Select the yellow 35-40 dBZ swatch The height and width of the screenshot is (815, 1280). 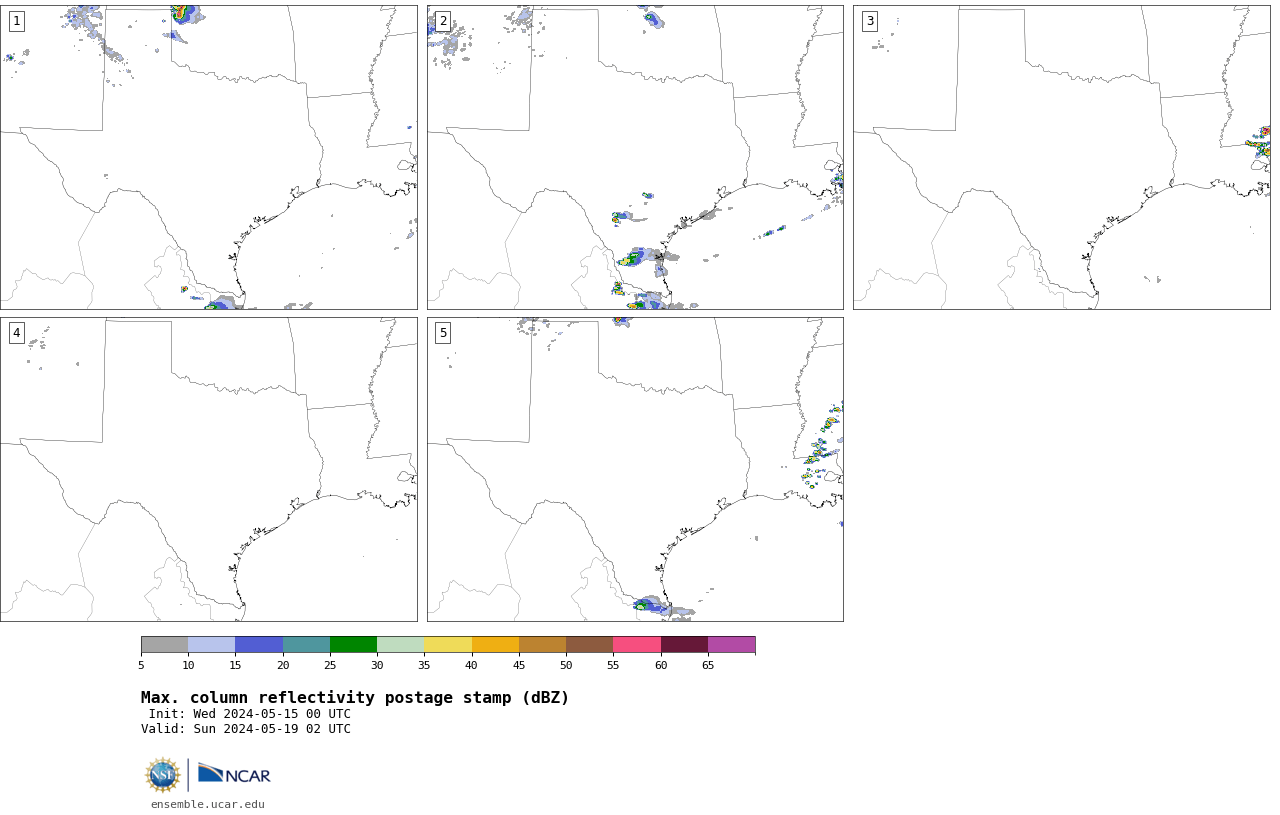click(448, 644)
